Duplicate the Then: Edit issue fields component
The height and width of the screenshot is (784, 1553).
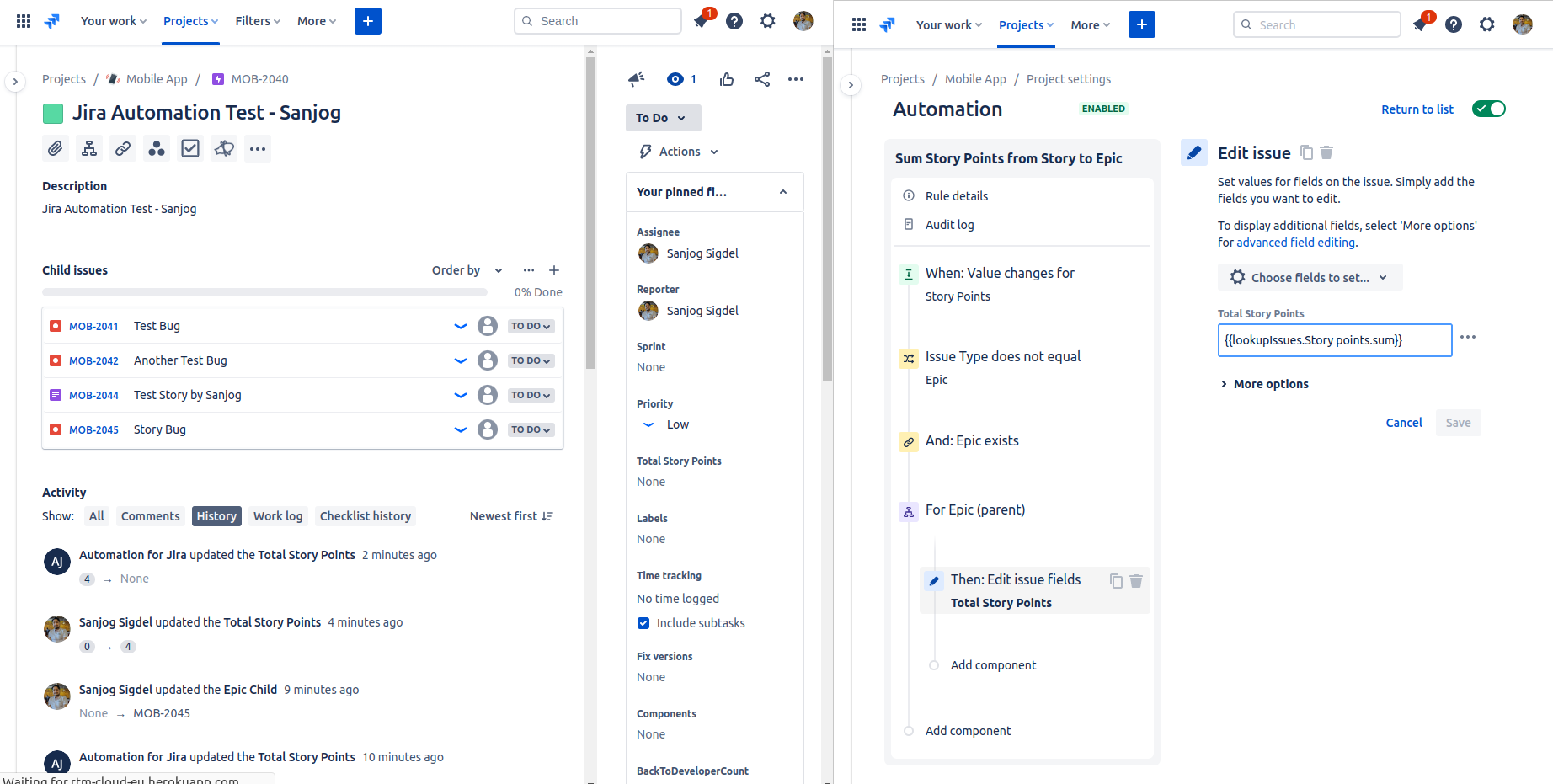click(x=1116, y=581)
